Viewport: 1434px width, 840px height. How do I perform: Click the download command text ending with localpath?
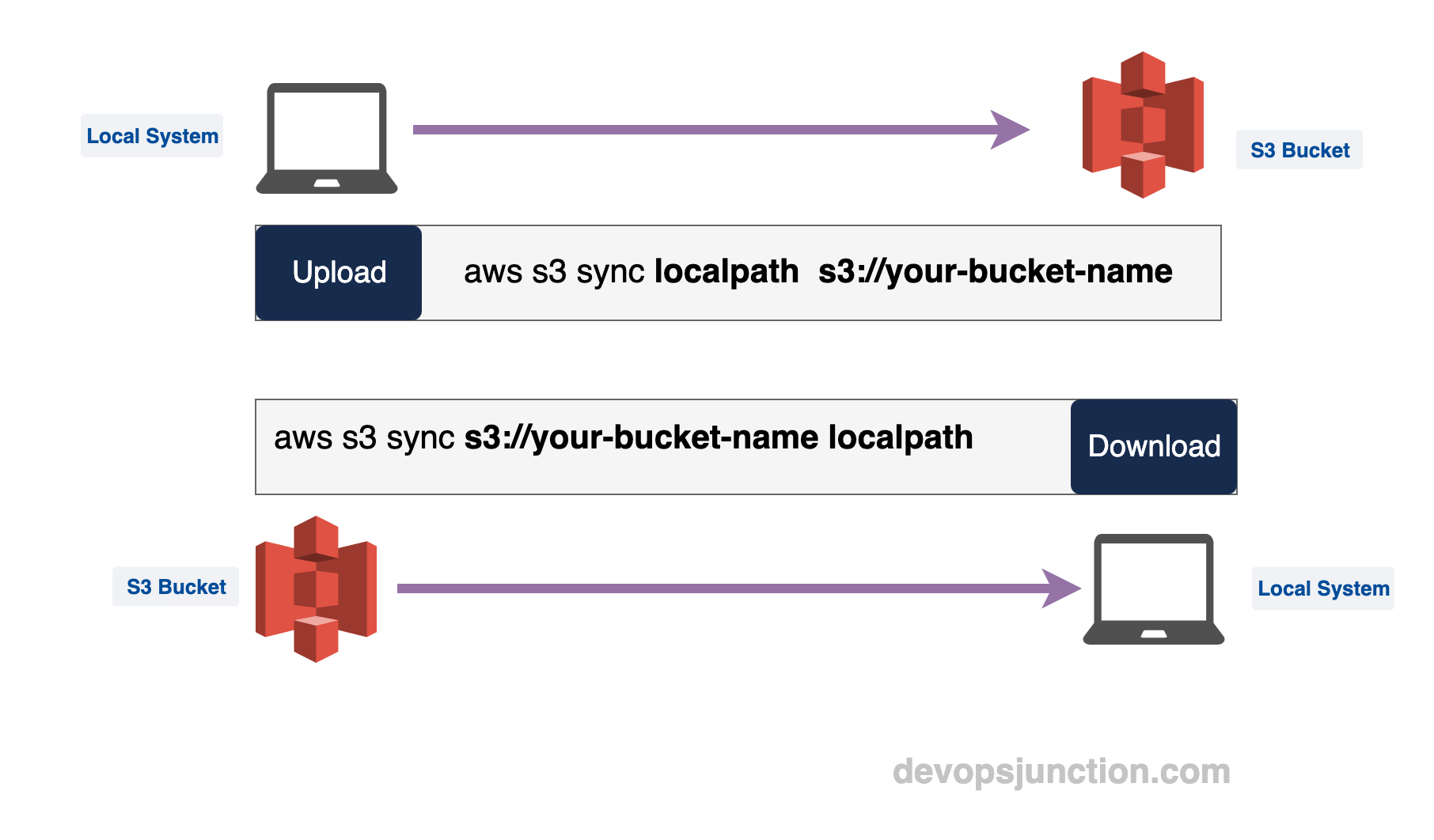[x=623, y=438]
